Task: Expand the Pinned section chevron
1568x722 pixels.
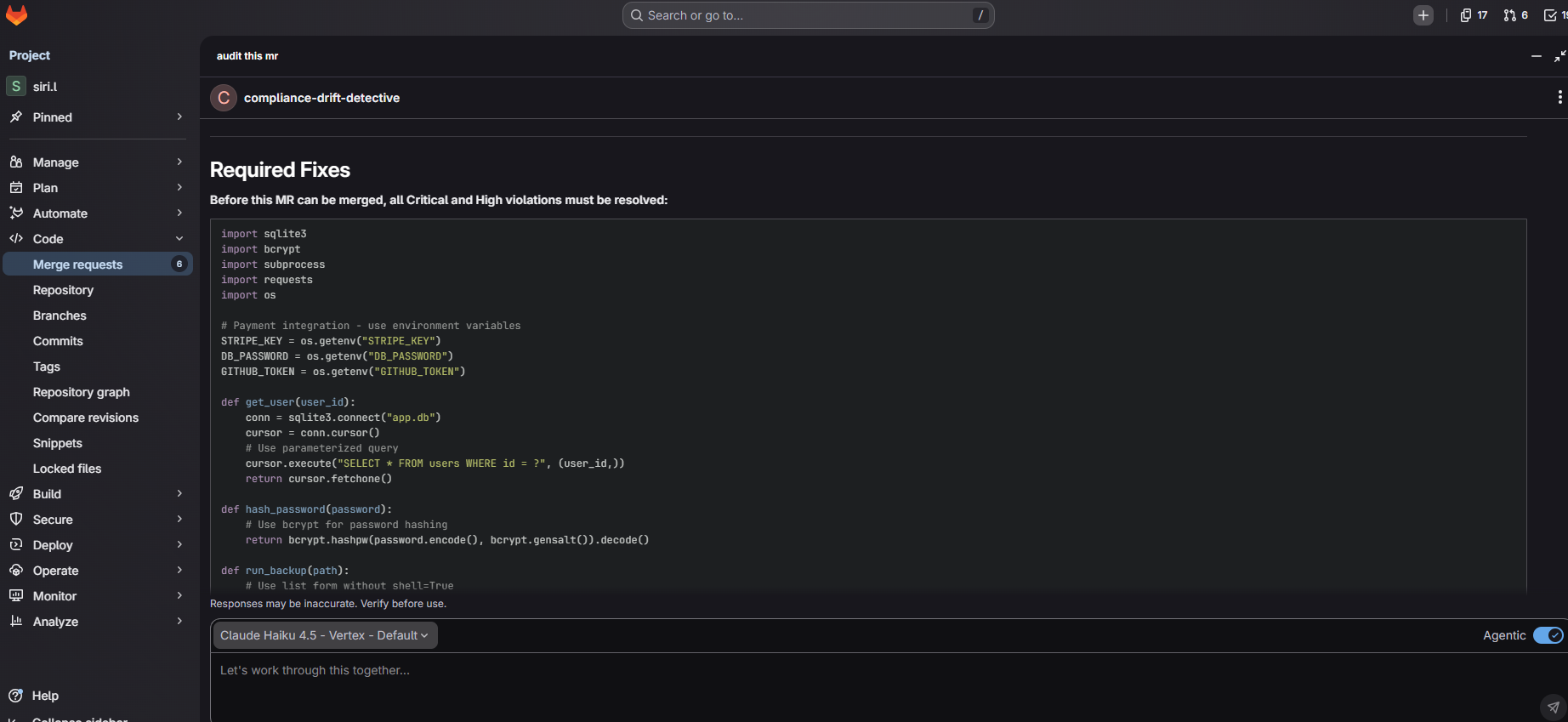Action: (x=179, y=117)
